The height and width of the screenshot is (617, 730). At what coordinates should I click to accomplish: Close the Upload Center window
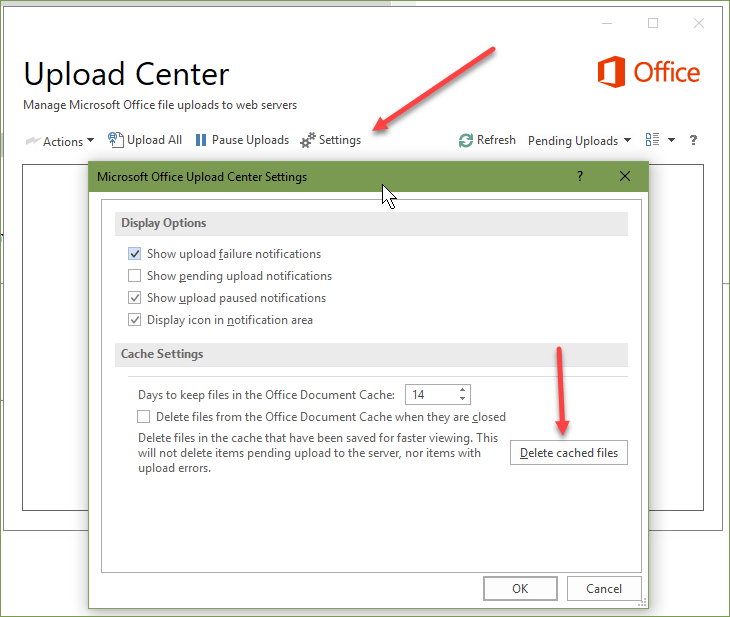pos(698,23)
